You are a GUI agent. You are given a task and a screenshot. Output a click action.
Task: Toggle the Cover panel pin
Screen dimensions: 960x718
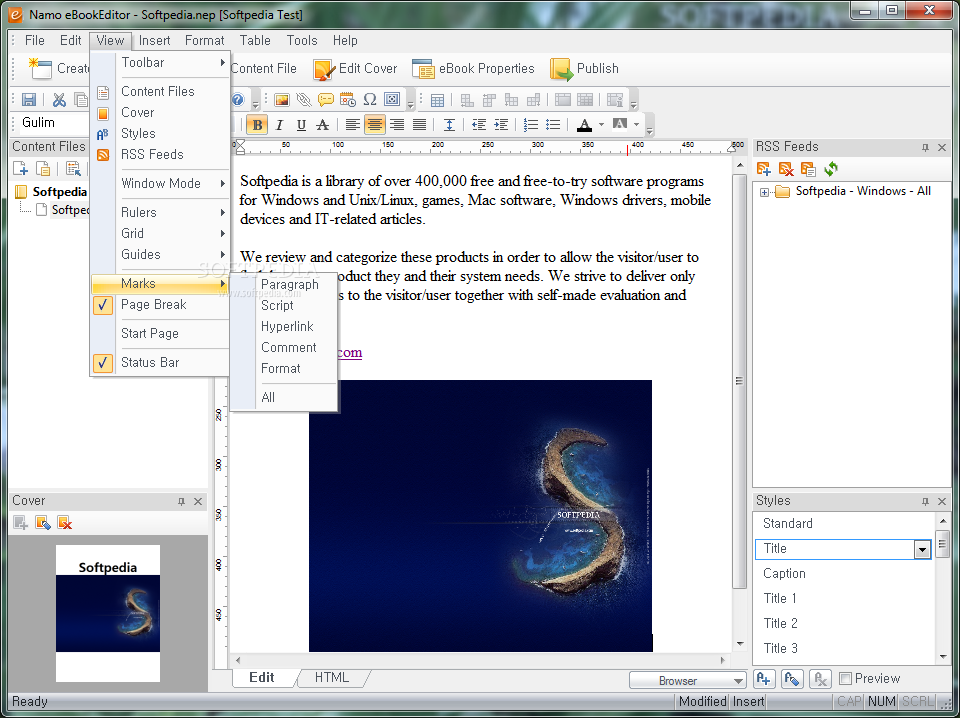(181, 501)
